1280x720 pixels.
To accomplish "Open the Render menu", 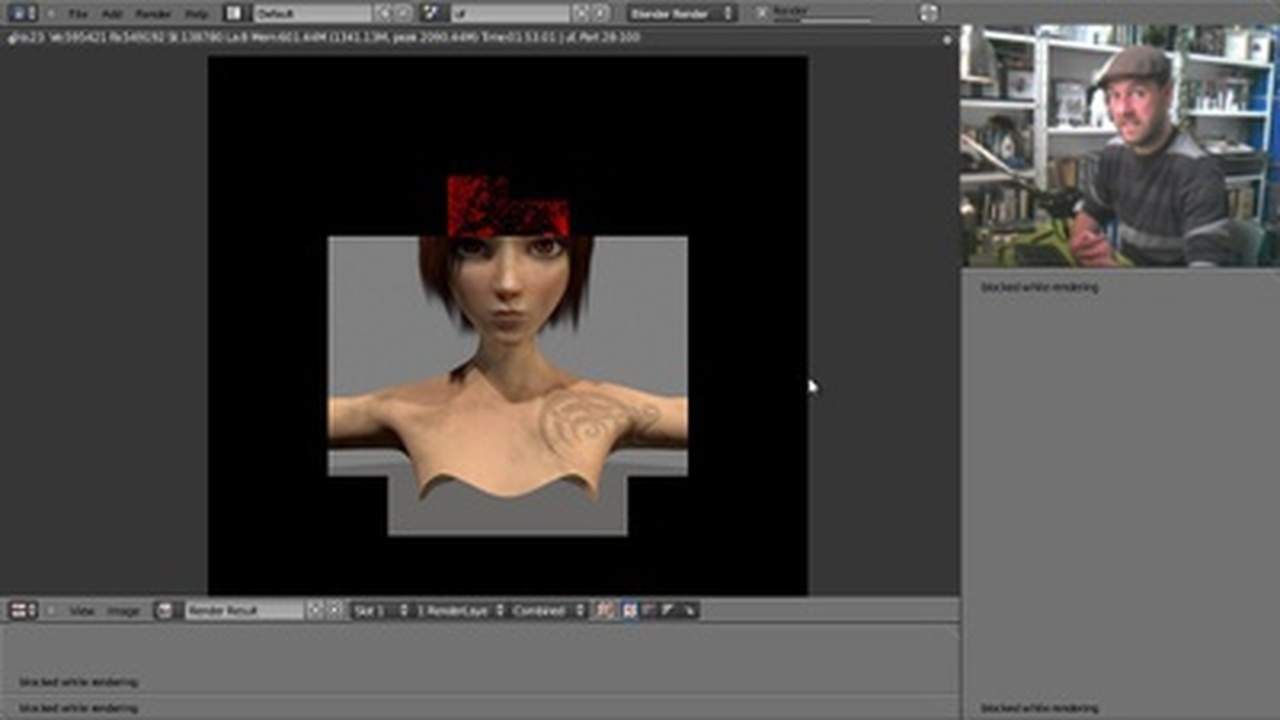I will 153,14.
